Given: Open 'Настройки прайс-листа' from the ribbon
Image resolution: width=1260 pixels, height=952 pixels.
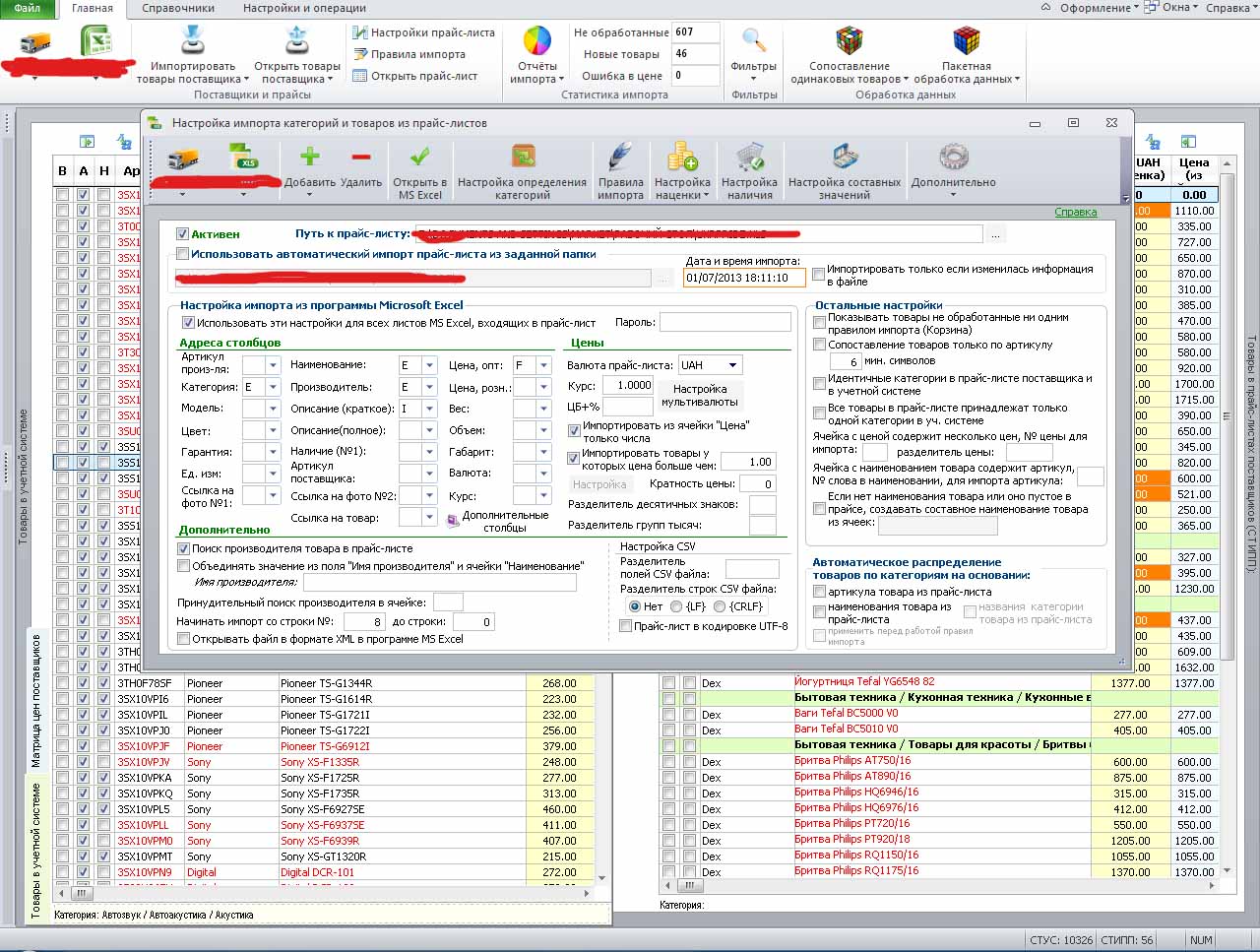Looking at the screenshot, I should (424, 32).
